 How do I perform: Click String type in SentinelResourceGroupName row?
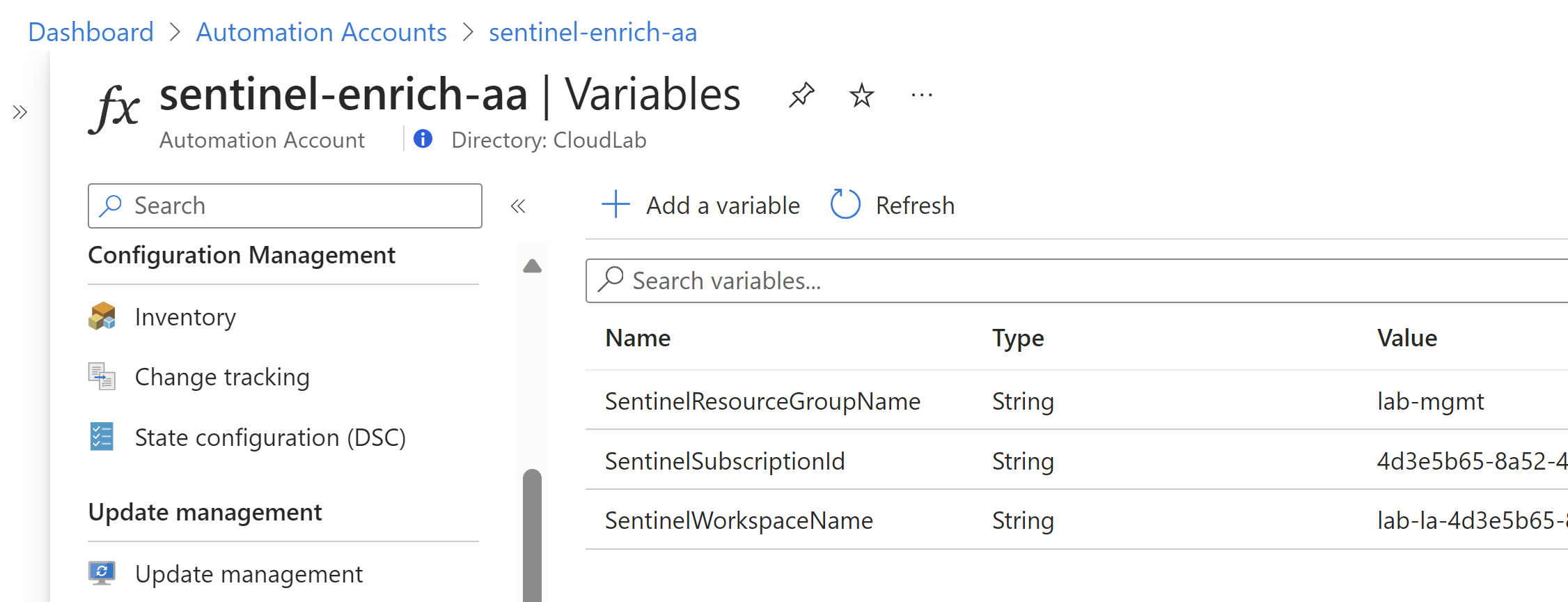click(x=1023, y=401)
